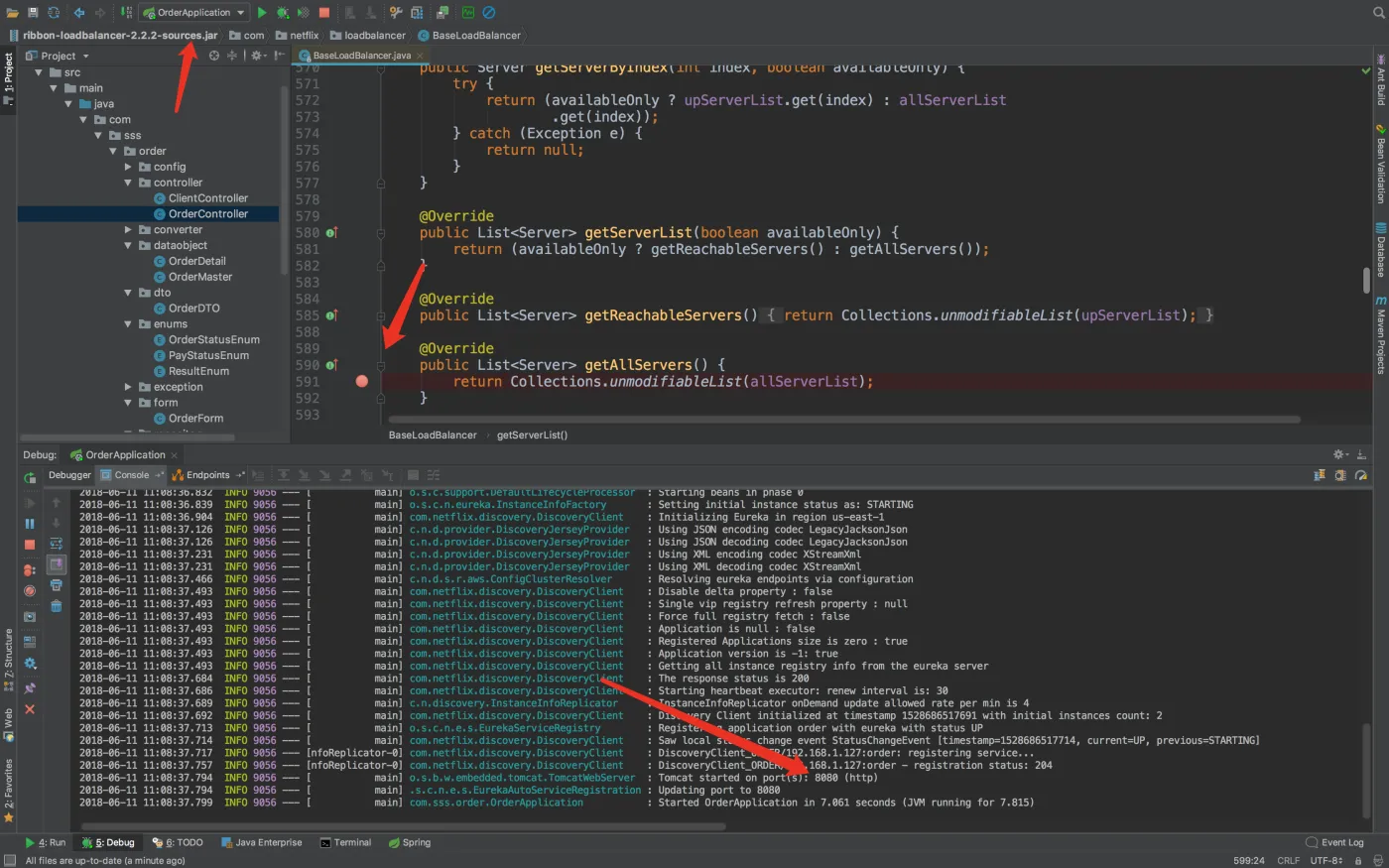Viewport: 1389px width, 868px height.
Task: Toggle the breakpoint on line 591
Action: [362, 382]
